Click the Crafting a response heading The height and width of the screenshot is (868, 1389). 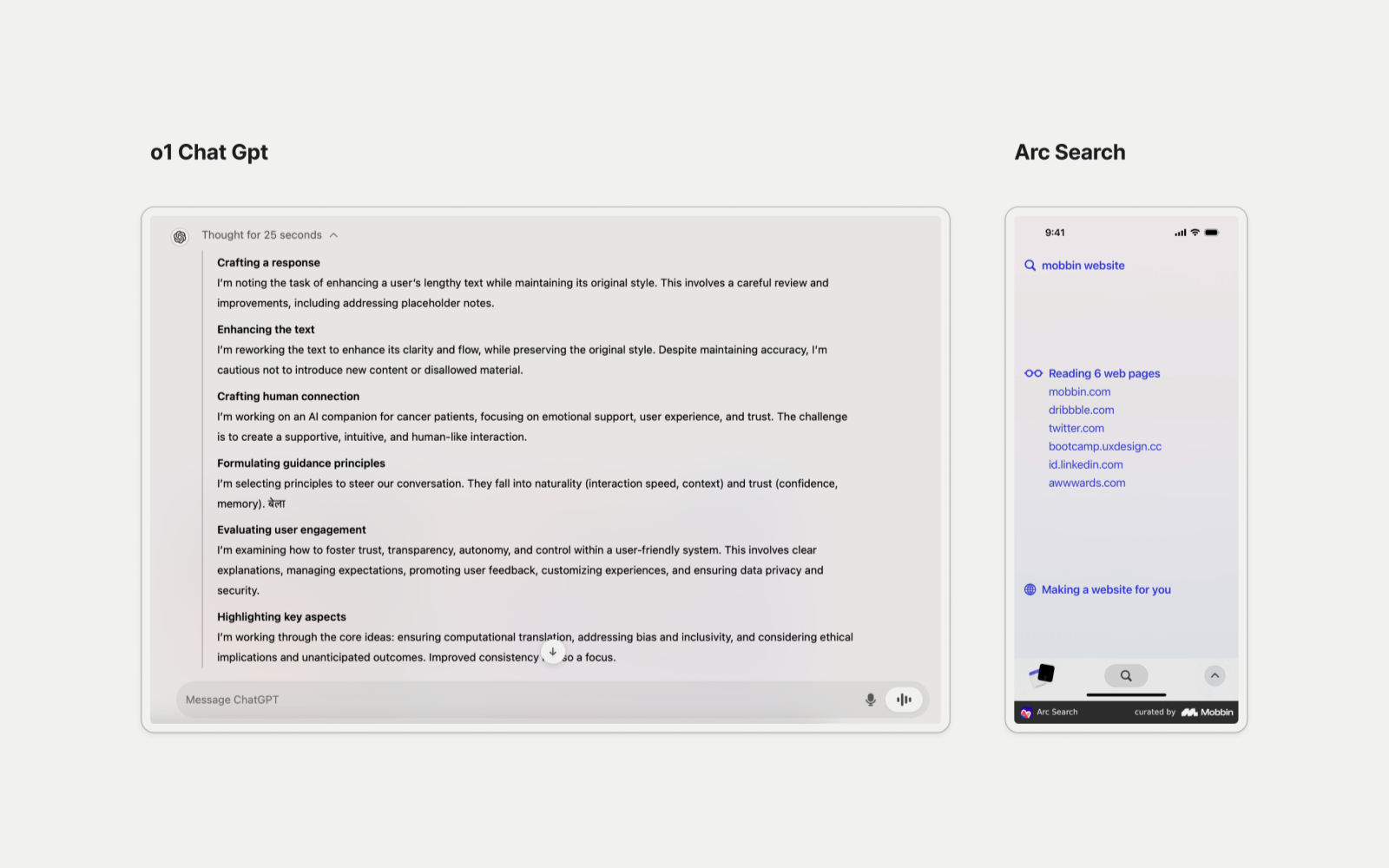(268, 262)
